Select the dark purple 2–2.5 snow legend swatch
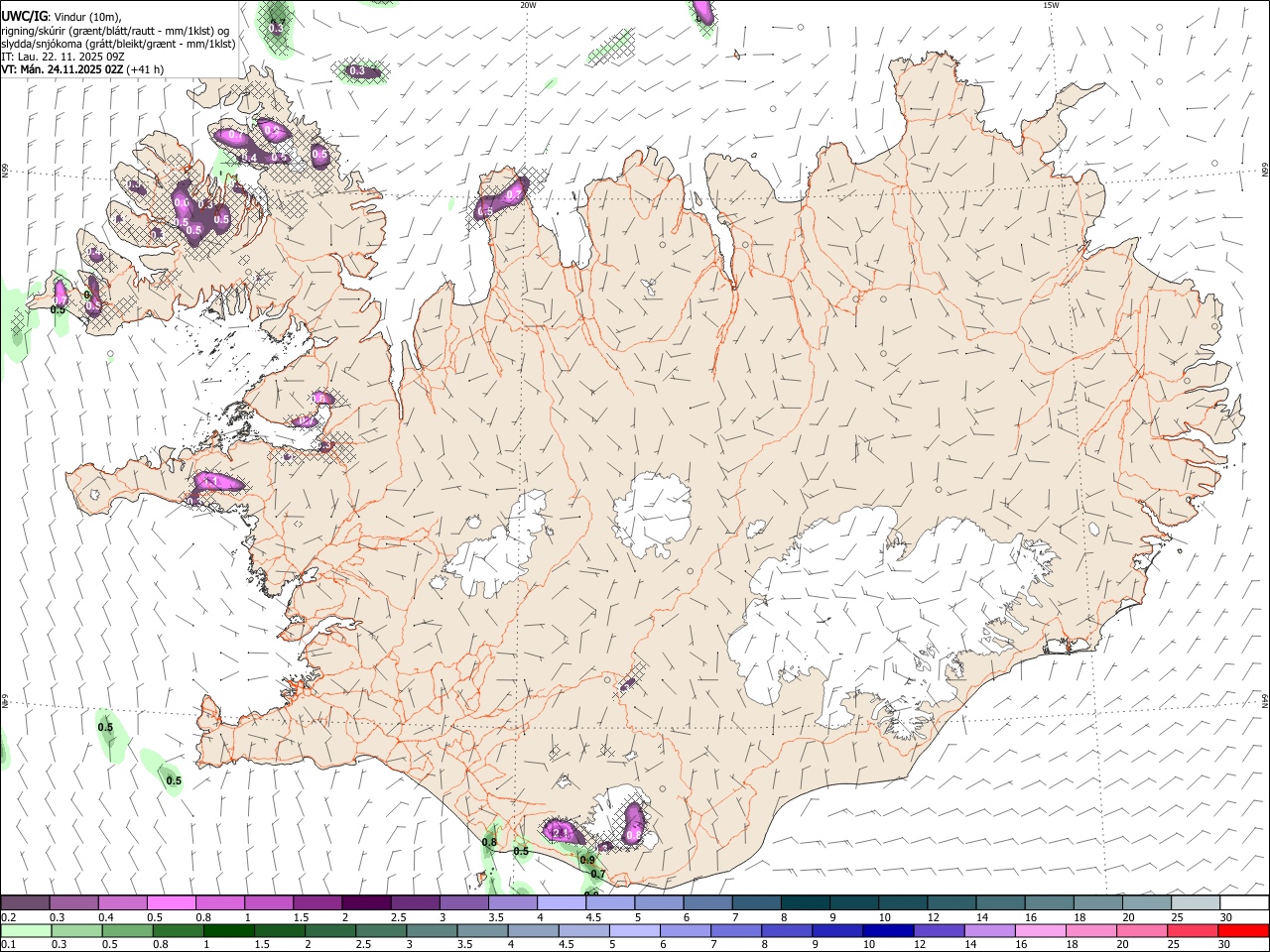This screenshot has height=952, width=1270. 366,902
